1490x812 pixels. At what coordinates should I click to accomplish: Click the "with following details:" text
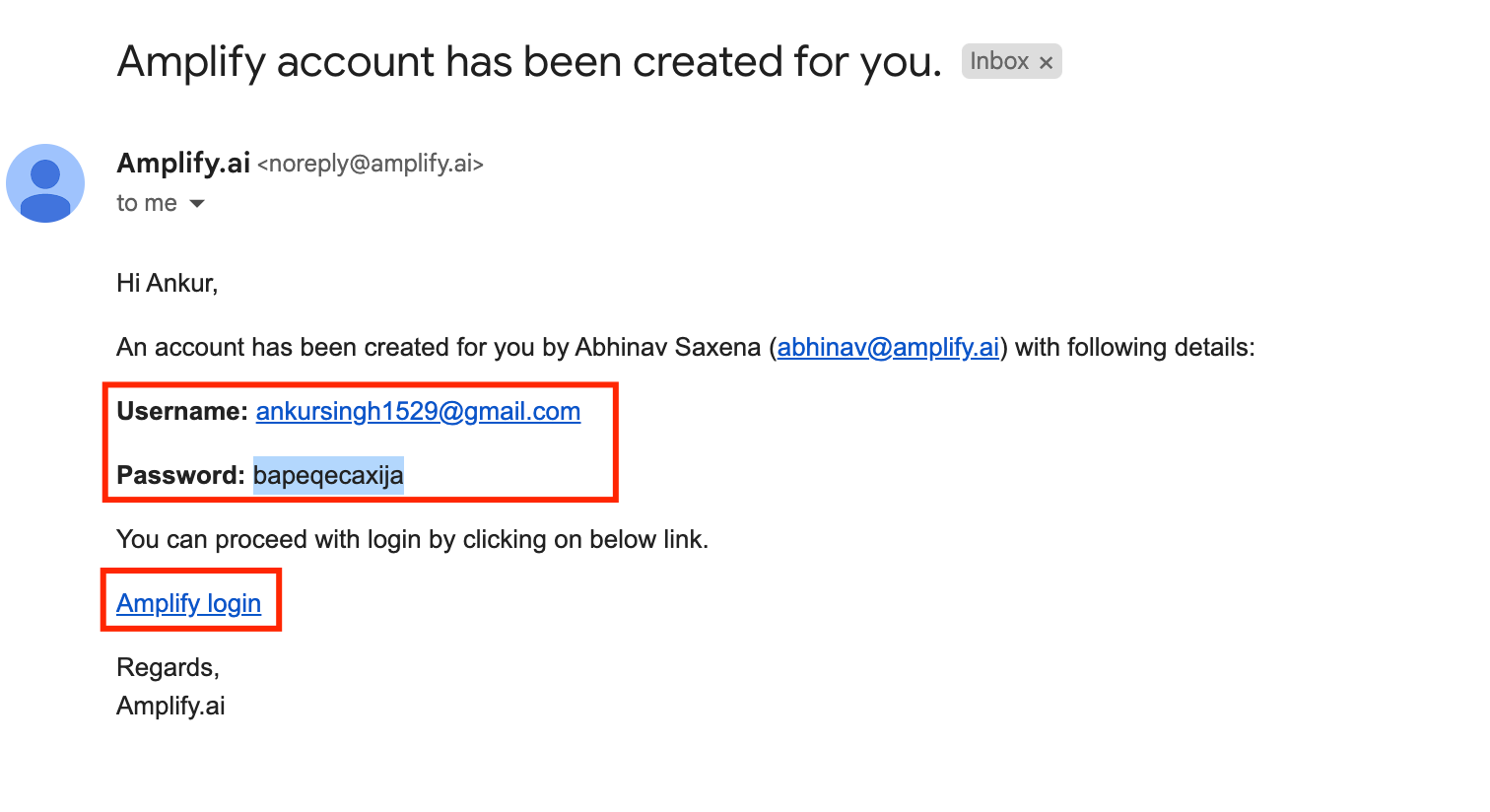tap(1135, 348)
